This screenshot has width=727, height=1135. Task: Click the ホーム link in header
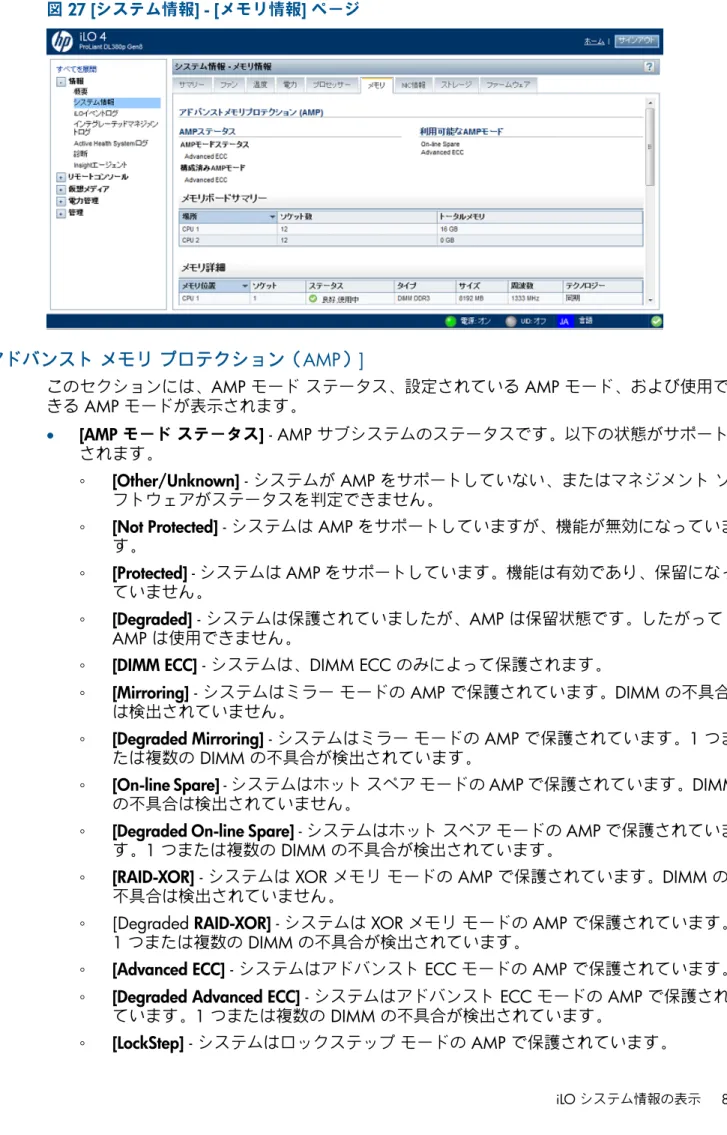pyautogui.click(x=594, y=42)
